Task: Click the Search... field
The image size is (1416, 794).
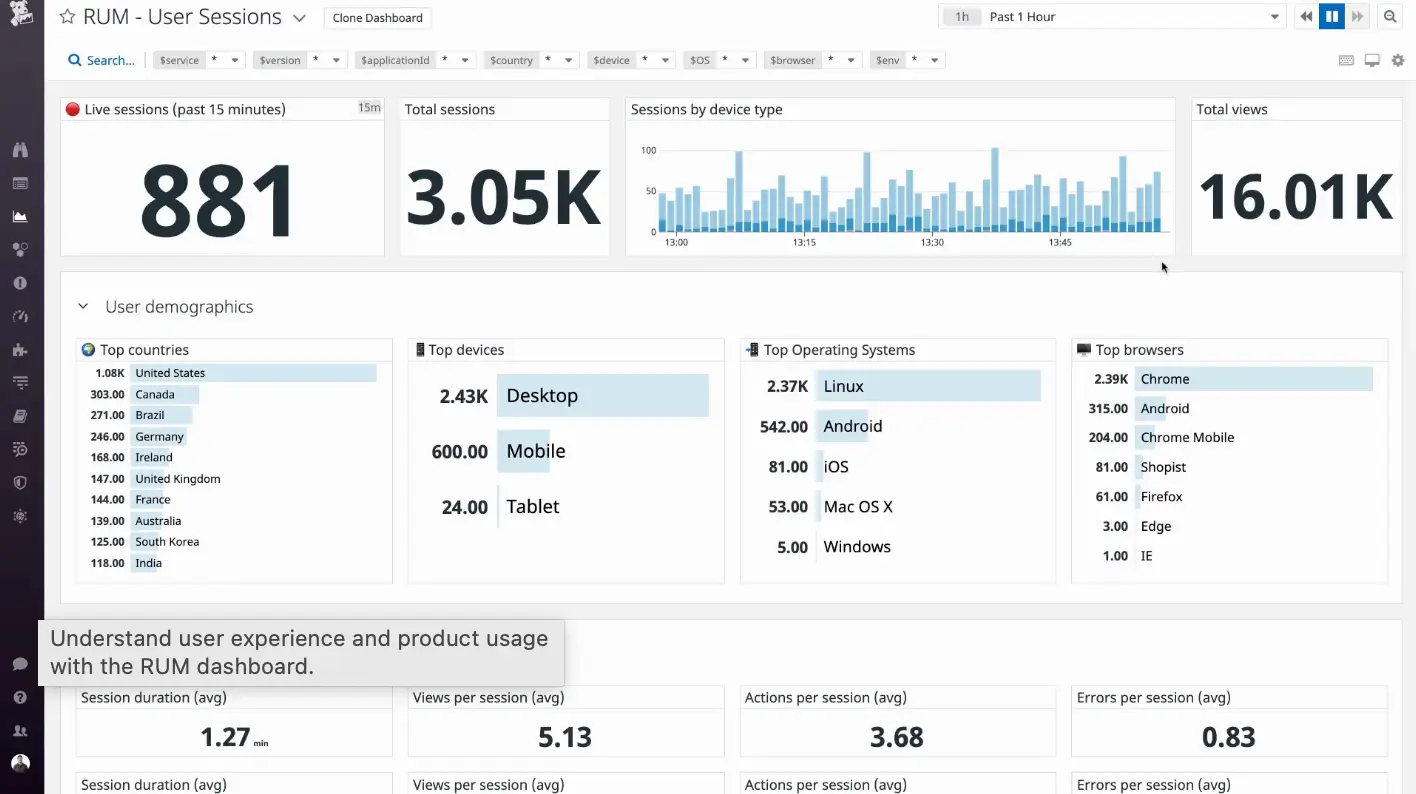Action: point(101,60)
